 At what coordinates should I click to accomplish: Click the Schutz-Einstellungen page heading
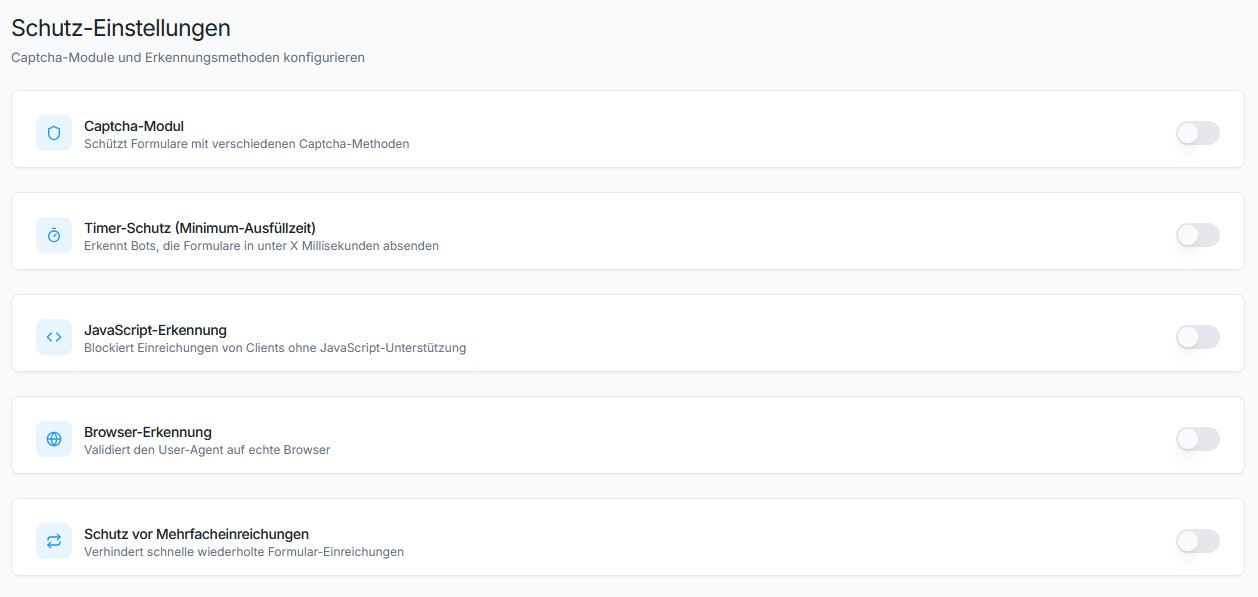tap(121, 28)
